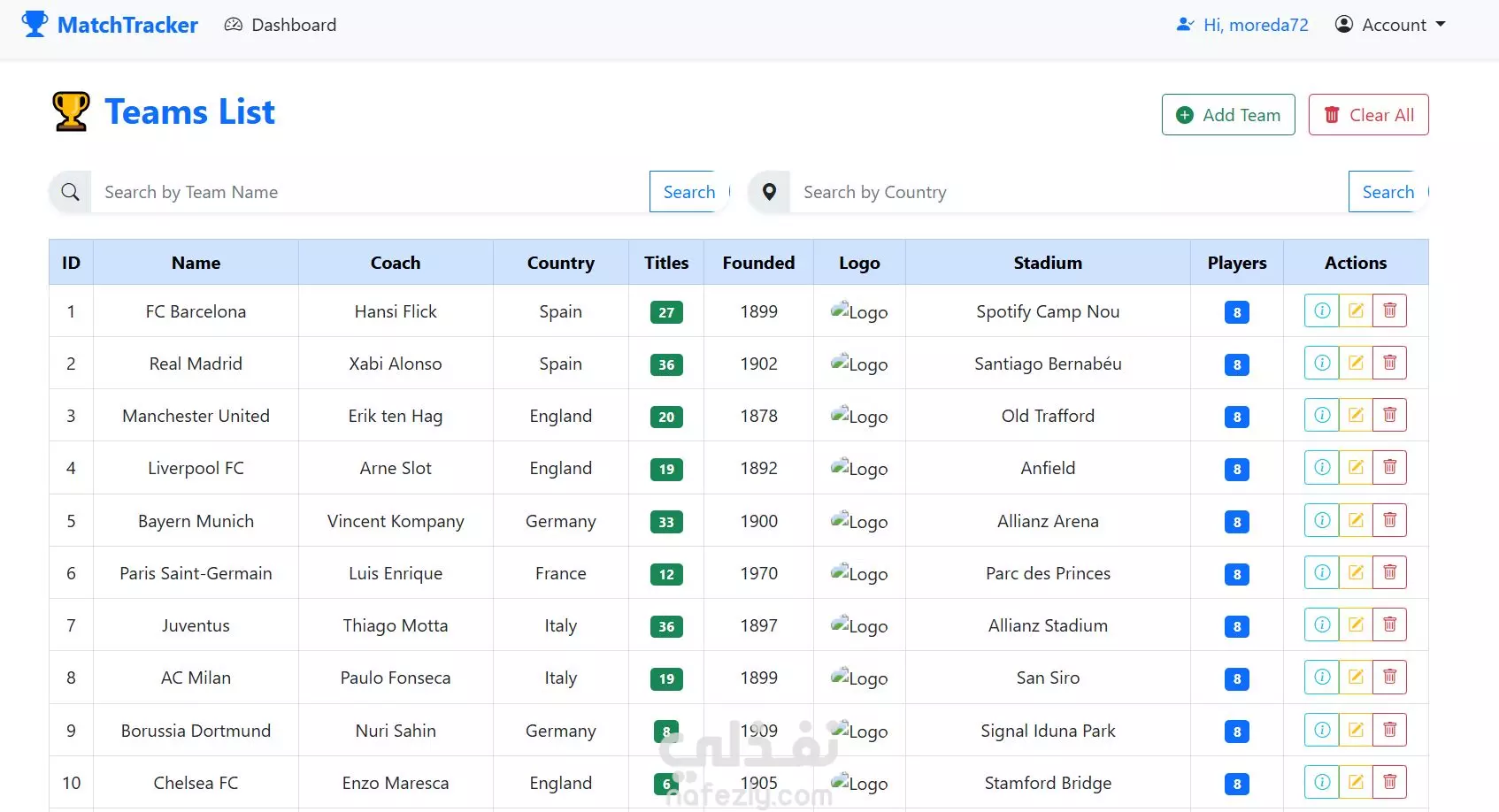1499x812 pixels.
Task: Click Real Madrid titles badge 36
Action: tap(666, 364)
